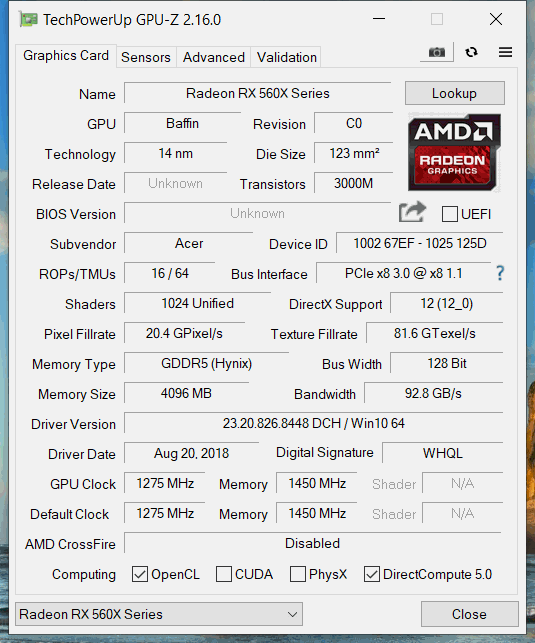
Task: Click the Device ID field 1002 67EF
Action: point(420,243)
